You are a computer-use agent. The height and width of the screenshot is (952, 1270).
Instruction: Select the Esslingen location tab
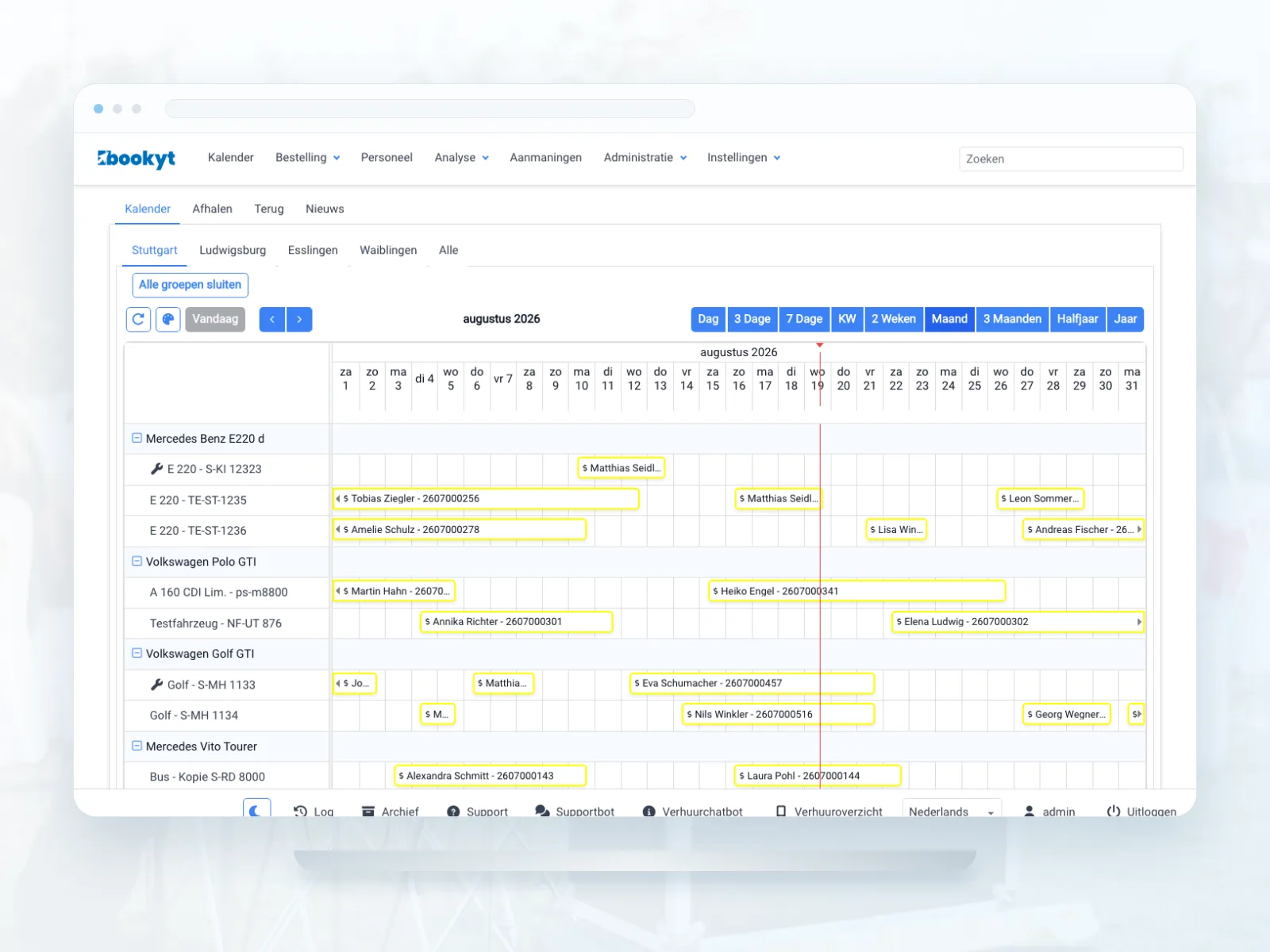313,250
